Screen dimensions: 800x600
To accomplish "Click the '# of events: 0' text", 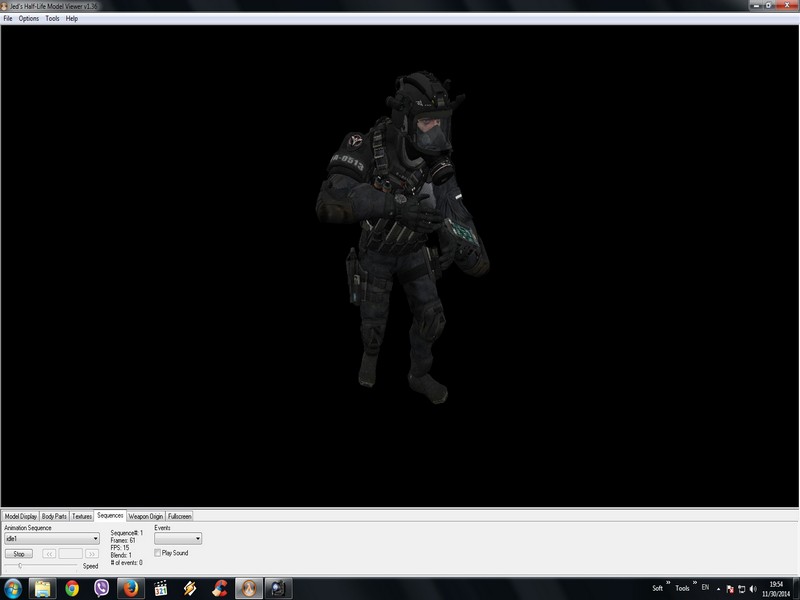I will coord(127,563).
